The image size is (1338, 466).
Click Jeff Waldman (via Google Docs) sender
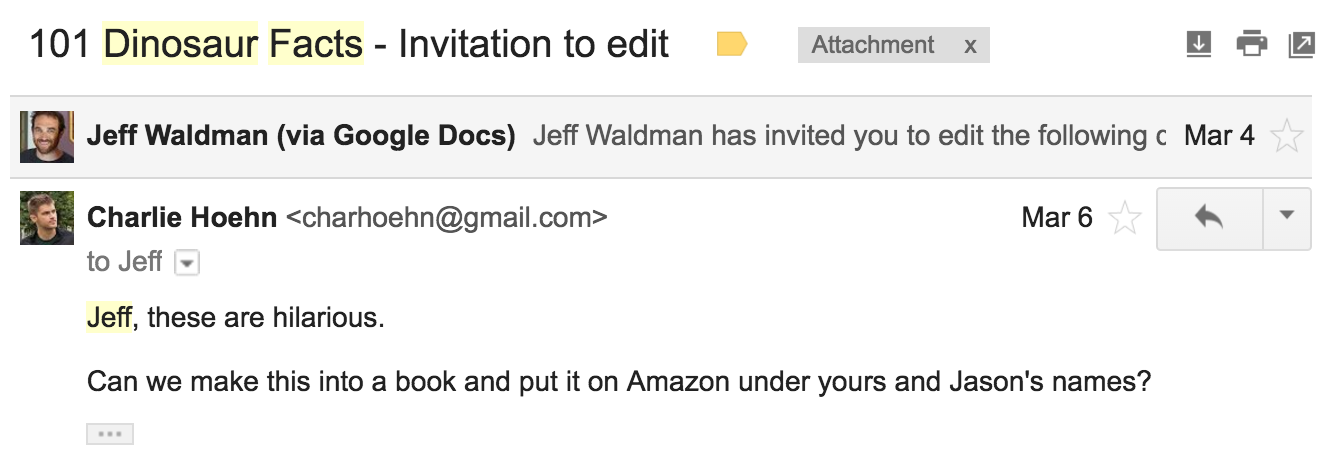pos(301,136)
